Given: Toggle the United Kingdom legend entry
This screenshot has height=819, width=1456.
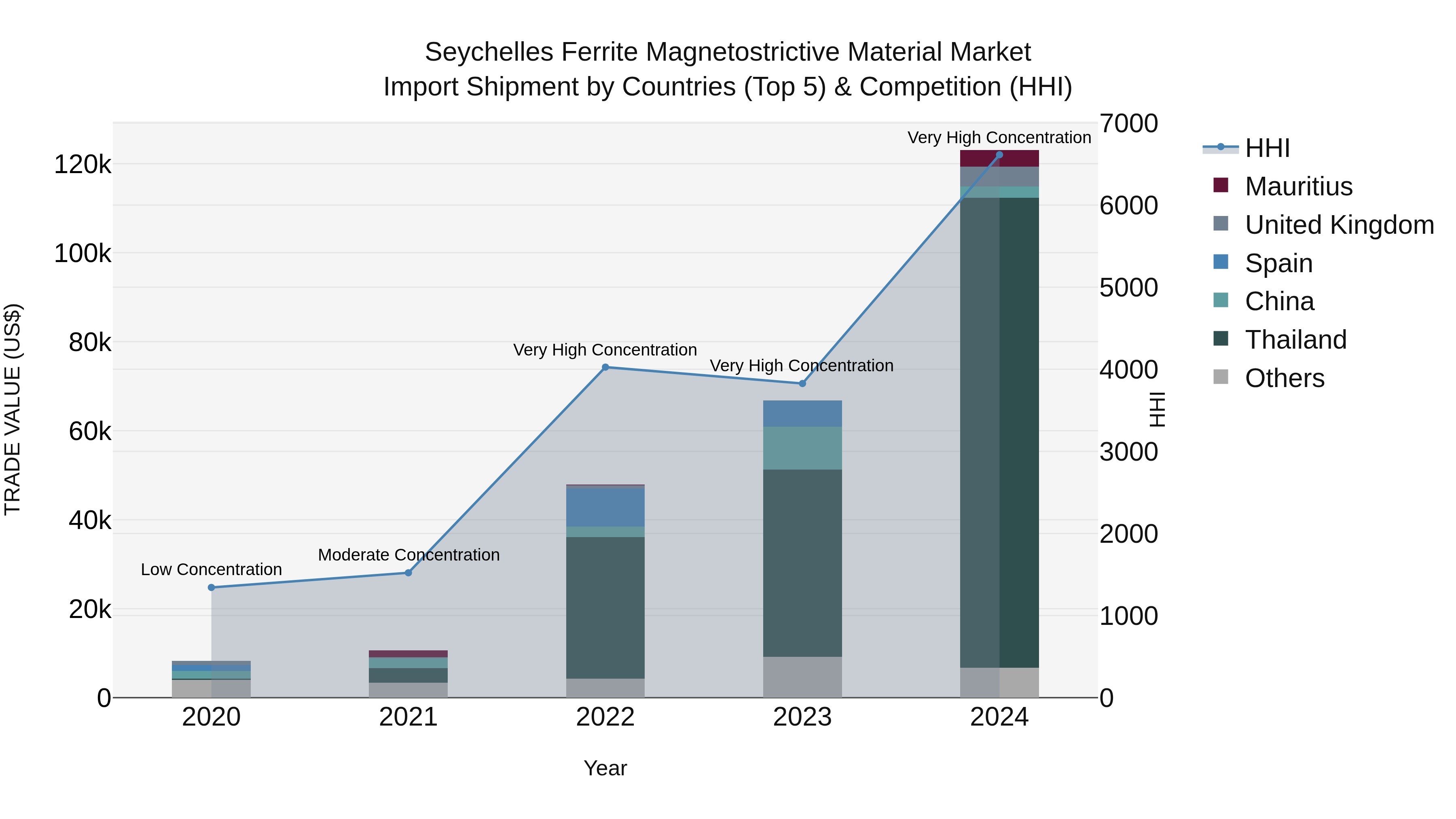Looking at the screenshot, I should point(1323,224).
